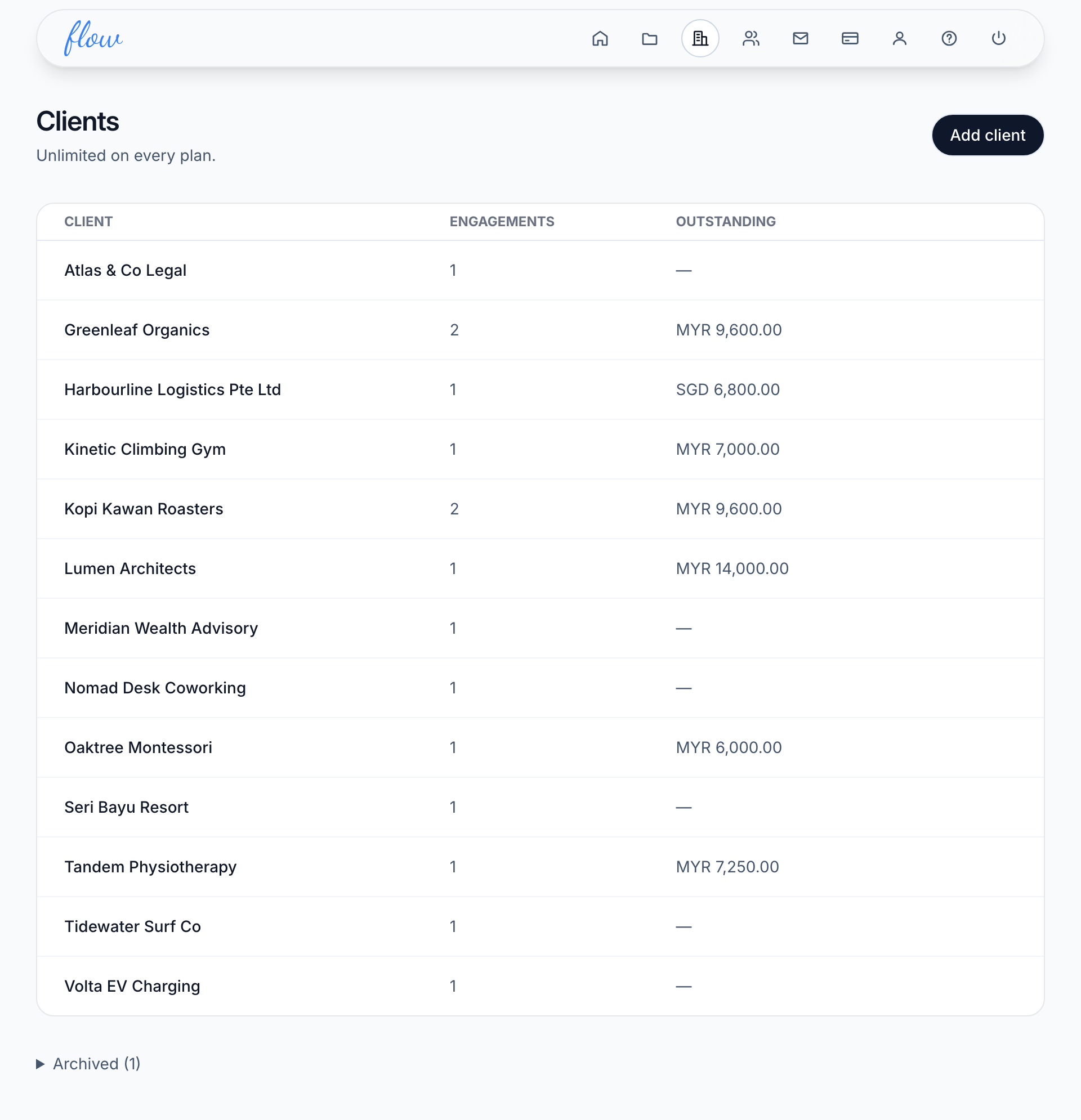Click the CLIENT column header

(x=88, y=222)
